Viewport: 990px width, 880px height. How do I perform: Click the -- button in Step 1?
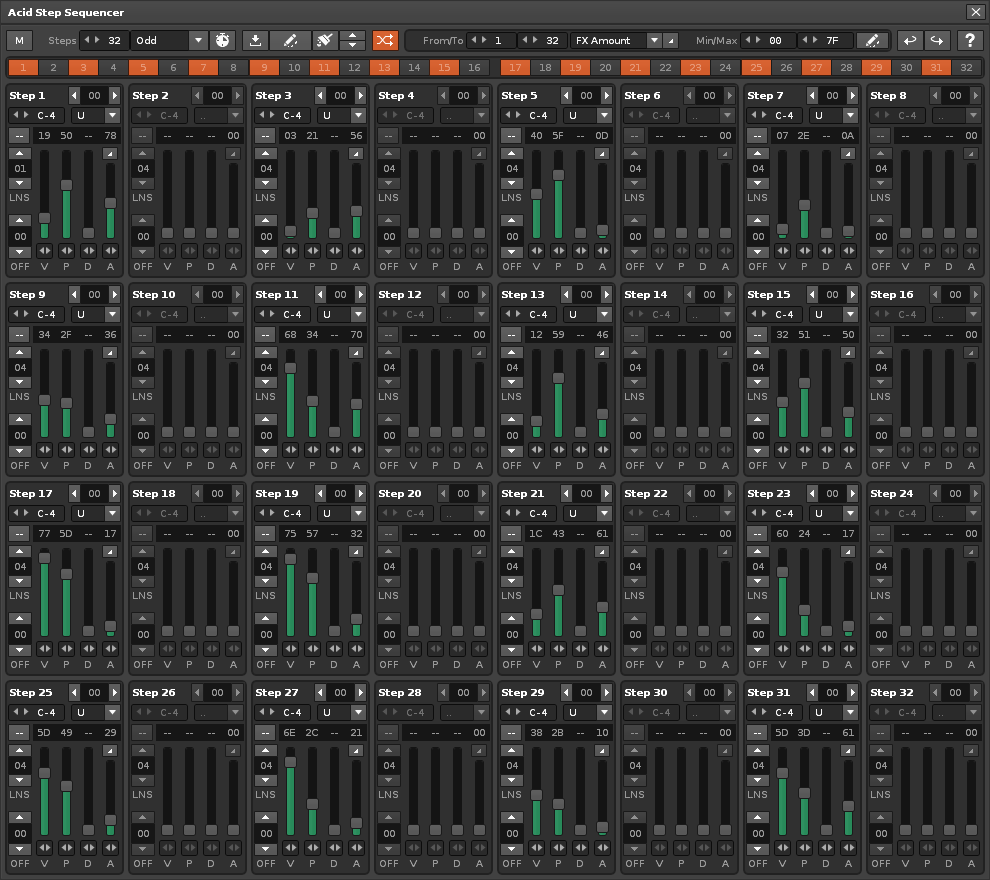[20, 136]
